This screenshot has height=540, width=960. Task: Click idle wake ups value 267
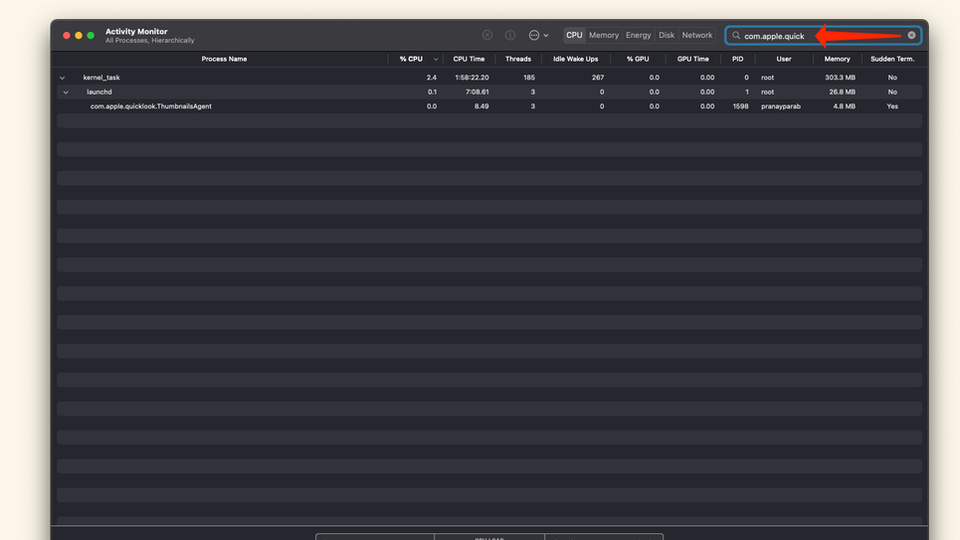coord(598,78)
